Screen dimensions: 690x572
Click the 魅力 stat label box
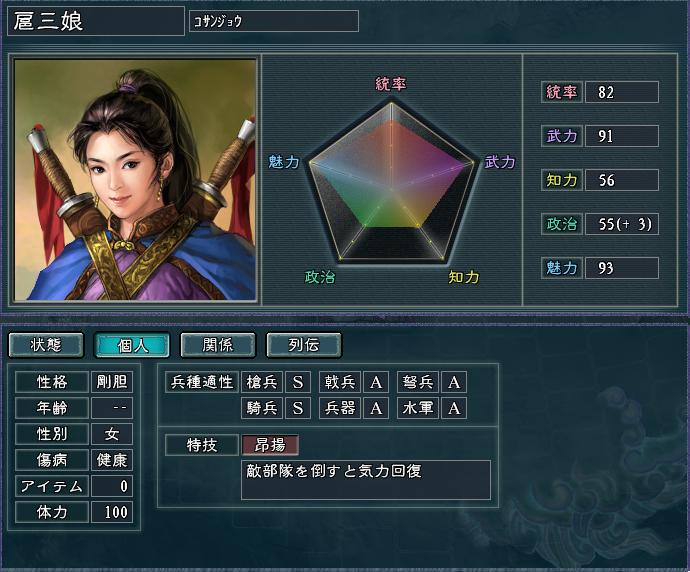point(562,268)
